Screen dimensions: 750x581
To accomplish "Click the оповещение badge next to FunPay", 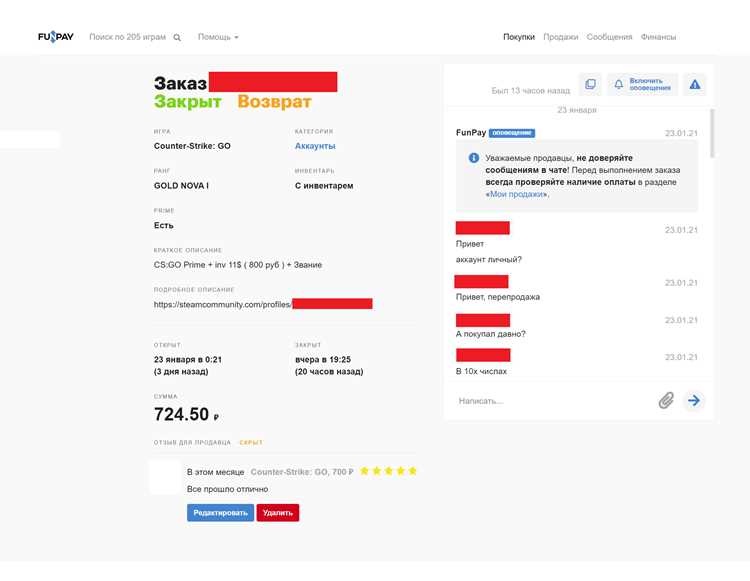I will pos(512,133).
